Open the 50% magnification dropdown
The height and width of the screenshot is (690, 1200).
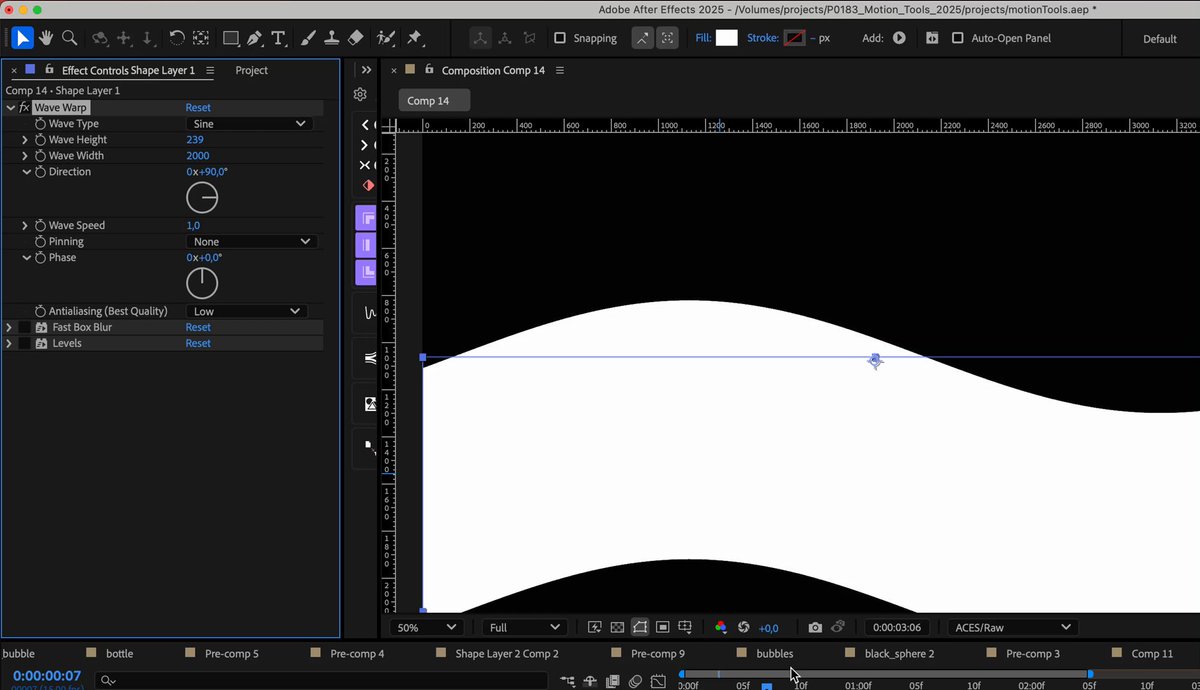(x=427, y=627)
